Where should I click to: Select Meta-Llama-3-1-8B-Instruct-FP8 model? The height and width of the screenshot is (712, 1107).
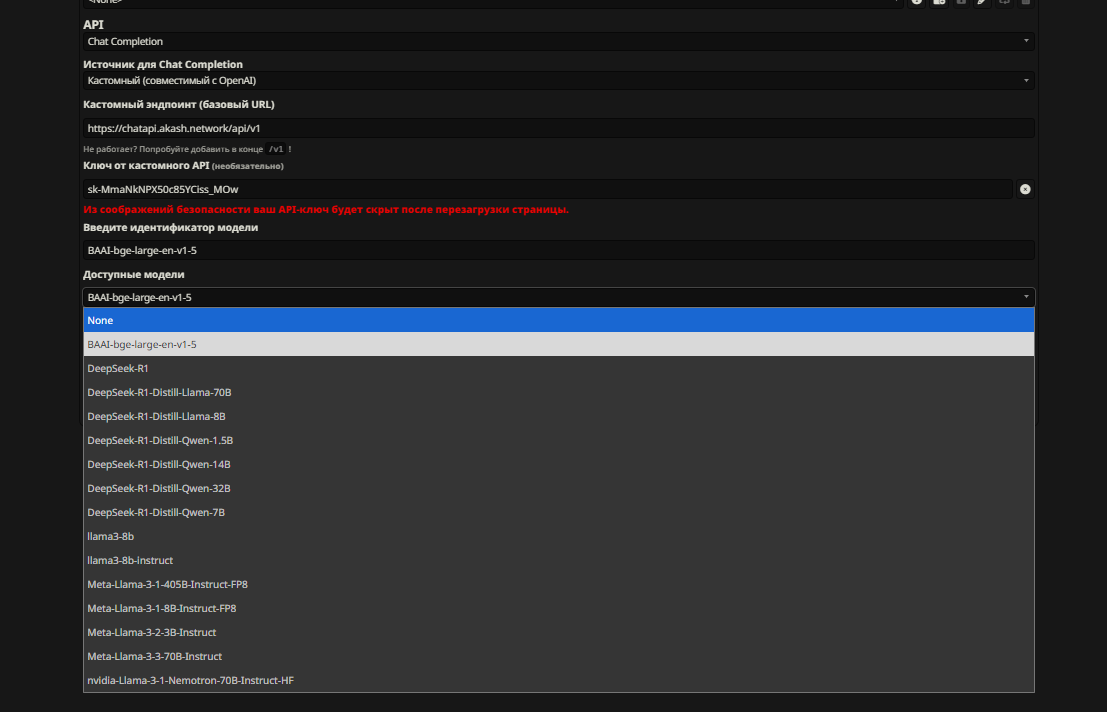(558, 608)
